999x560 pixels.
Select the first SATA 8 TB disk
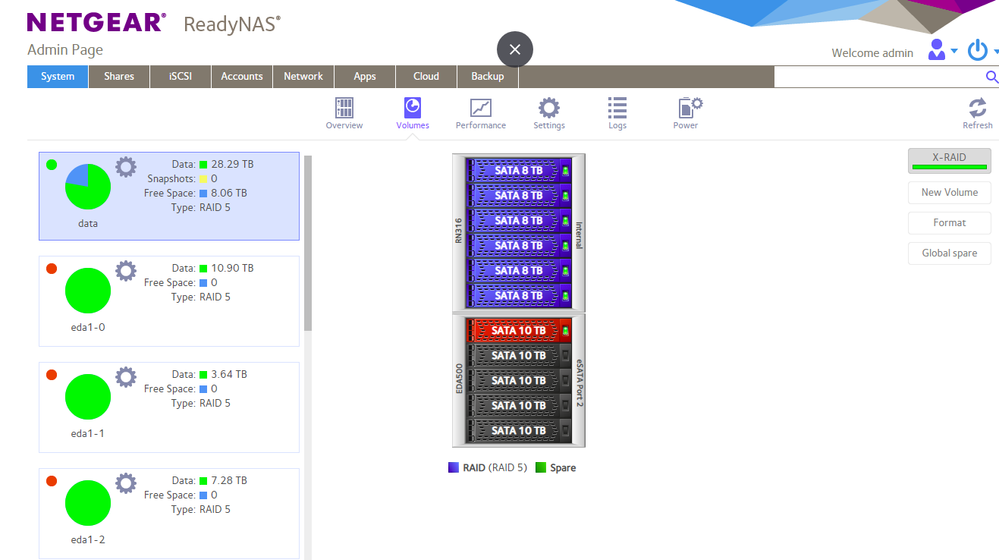pyautogui.click(x=518, y=171)
